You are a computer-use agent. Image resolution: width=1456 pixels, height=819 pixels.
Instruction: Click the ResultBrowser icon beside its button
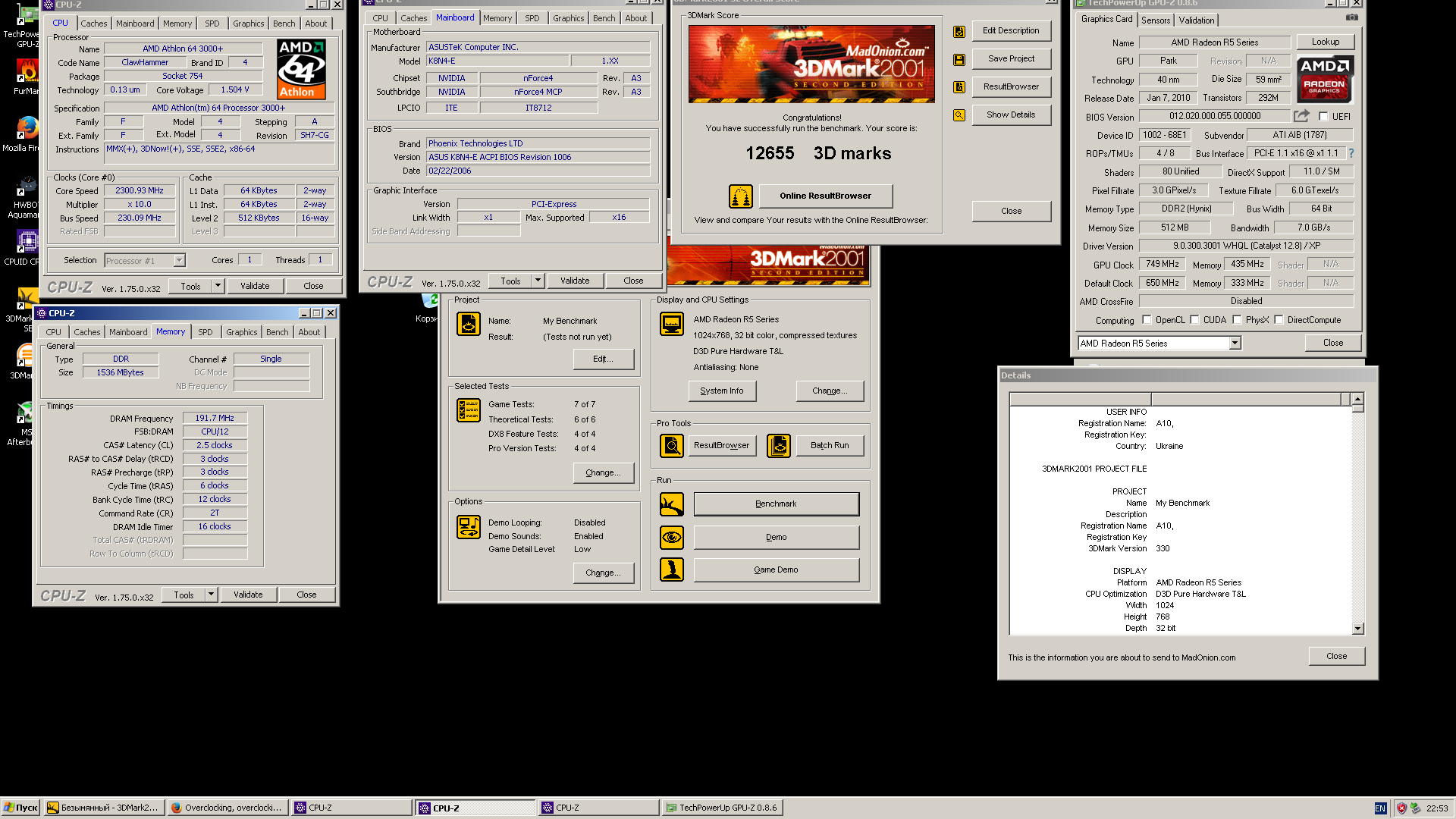(x=959, y=87)
